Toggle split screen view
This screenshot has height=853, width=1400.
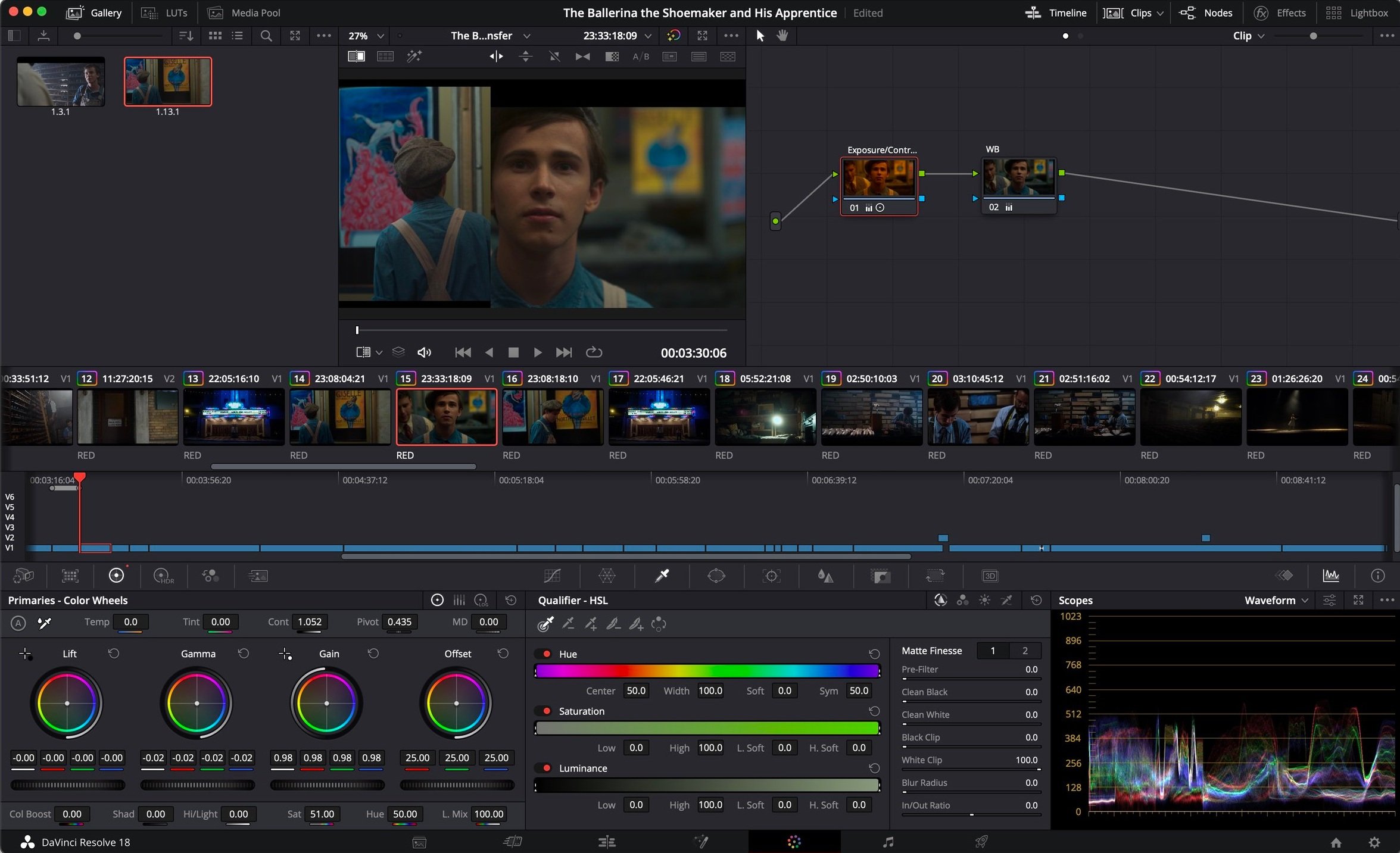[385, 57]
